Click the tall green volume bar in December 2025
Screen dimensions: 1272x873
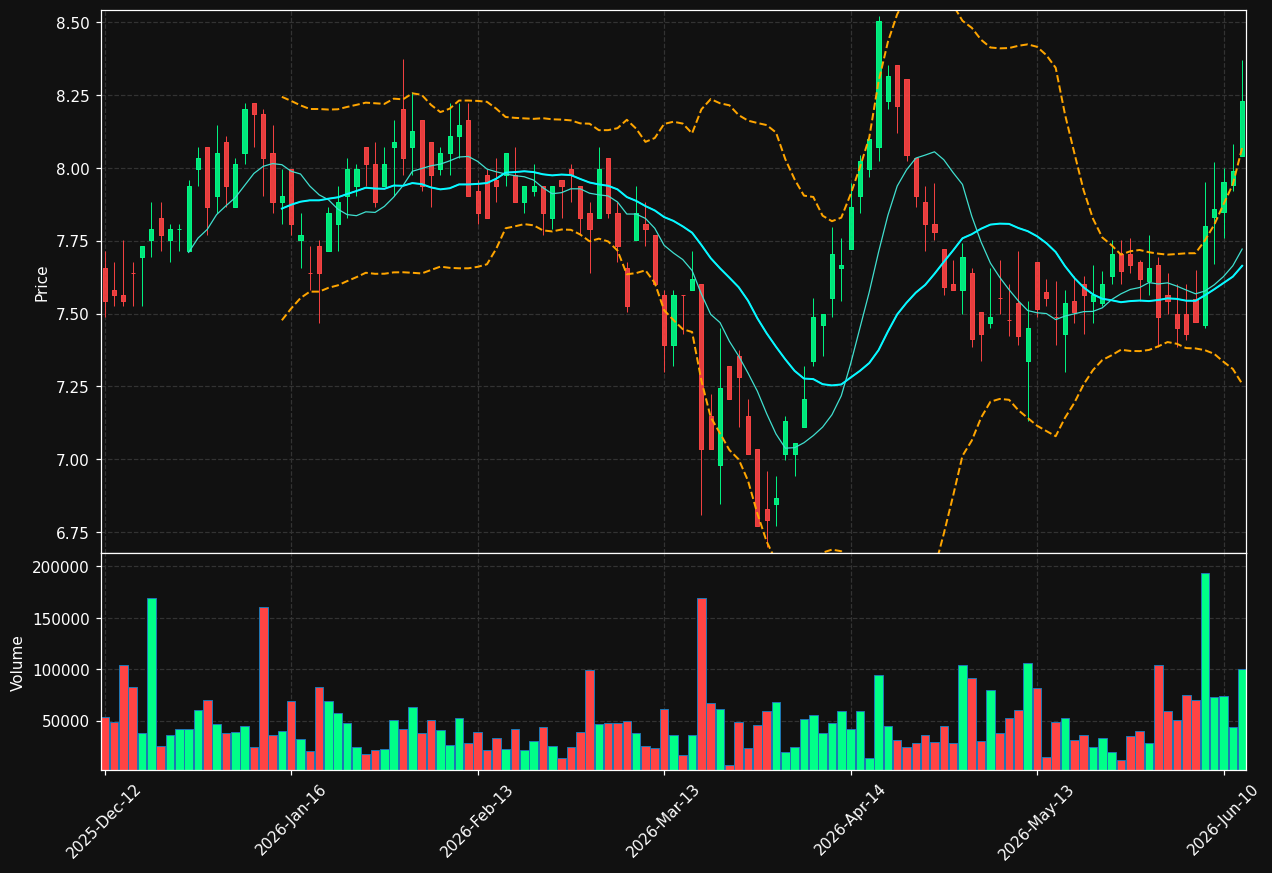152,684
